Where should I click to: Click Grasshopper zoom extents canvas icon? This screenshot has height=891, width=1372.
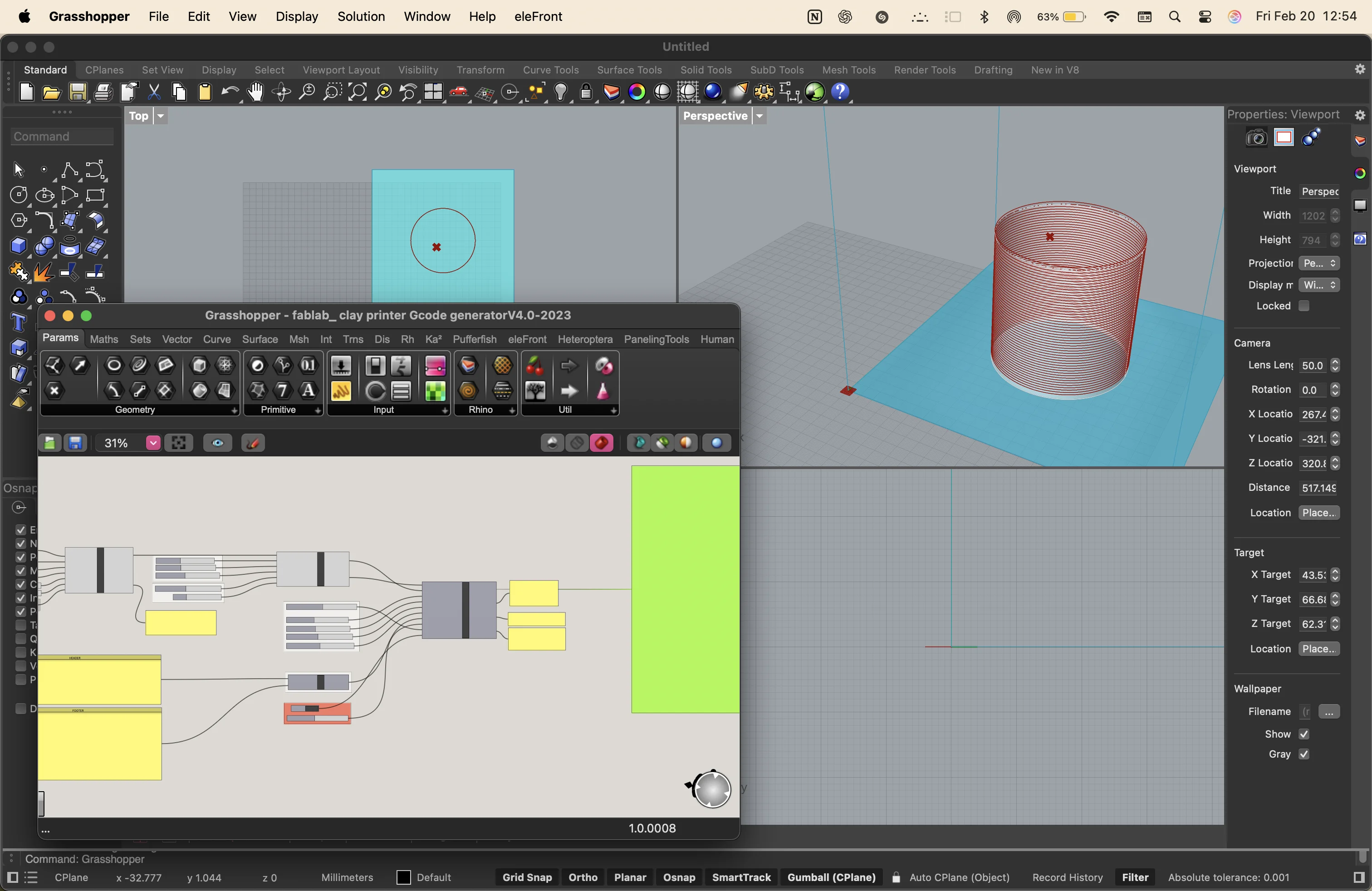(179, 443)
